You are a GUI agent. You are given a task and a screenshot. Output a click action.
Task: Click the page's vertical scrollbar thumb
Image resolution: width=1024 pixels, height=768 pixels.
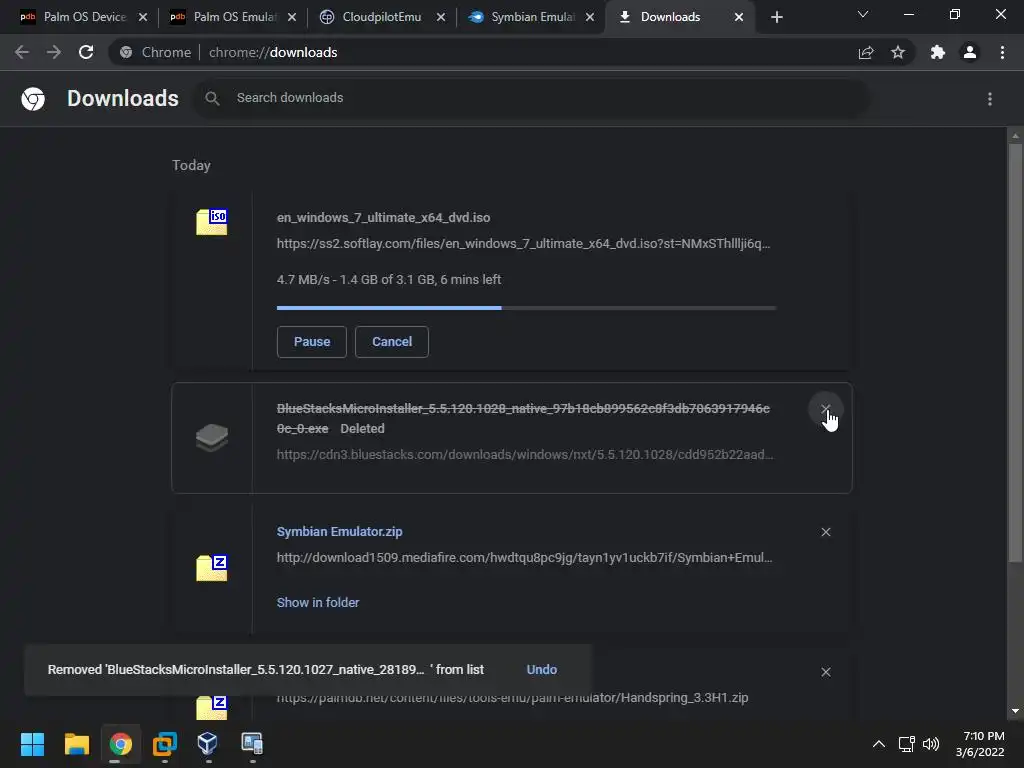1015,353
